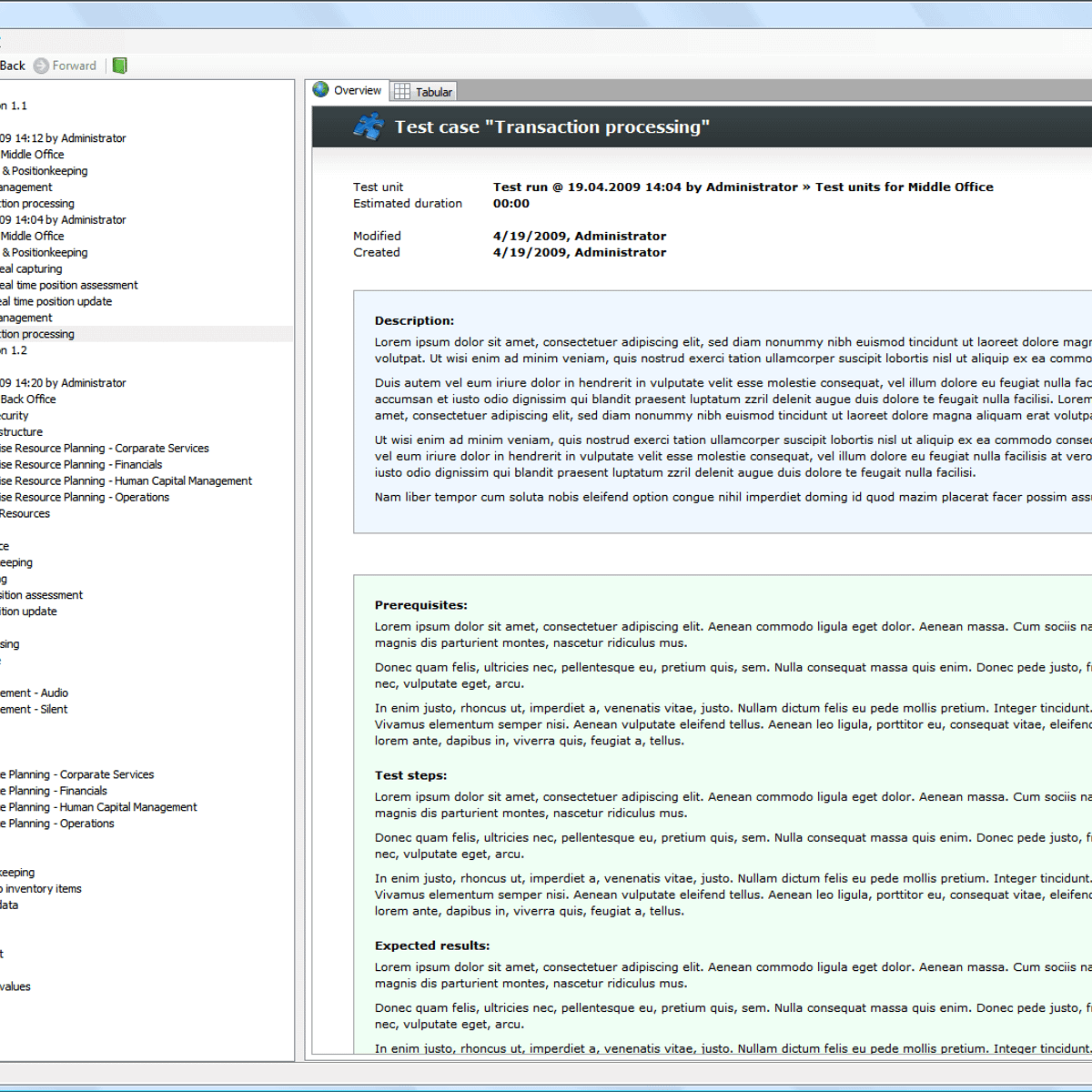This screenshot has width=1092, height=1092.
Task: Click the '00:00' duration value
Action: click(511, 203)
